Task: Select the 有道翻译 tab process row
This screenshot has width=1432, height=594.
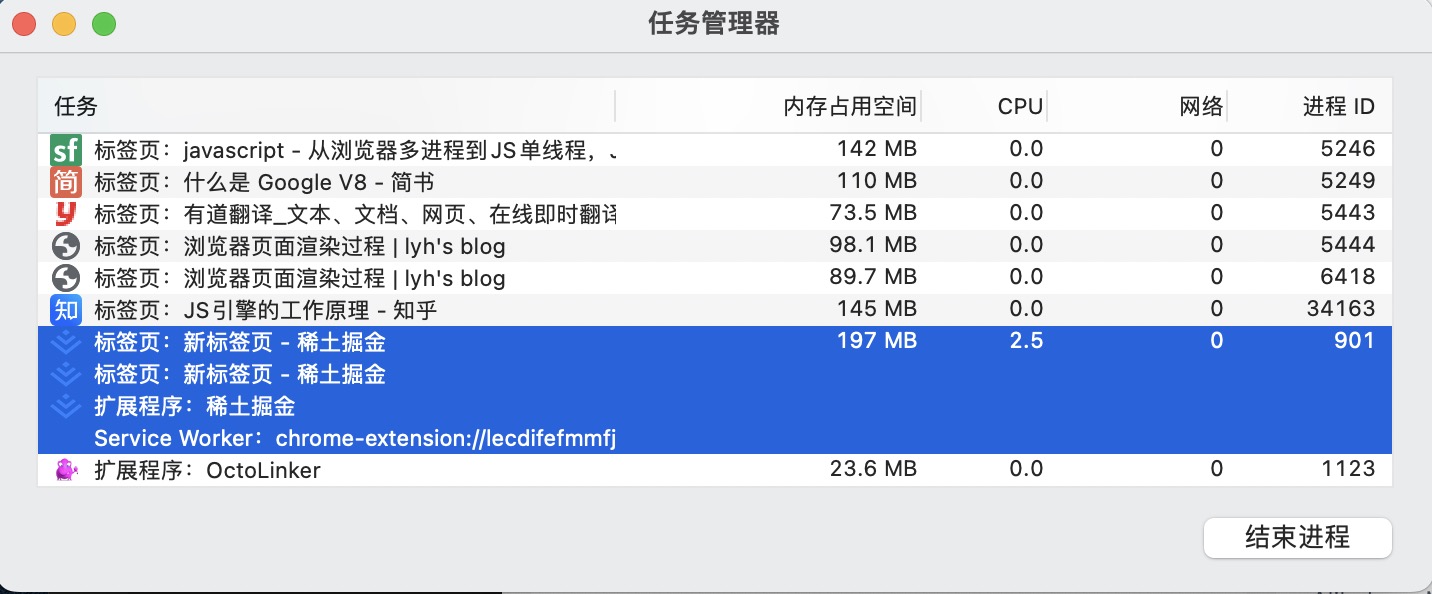Action: point(715,214)
